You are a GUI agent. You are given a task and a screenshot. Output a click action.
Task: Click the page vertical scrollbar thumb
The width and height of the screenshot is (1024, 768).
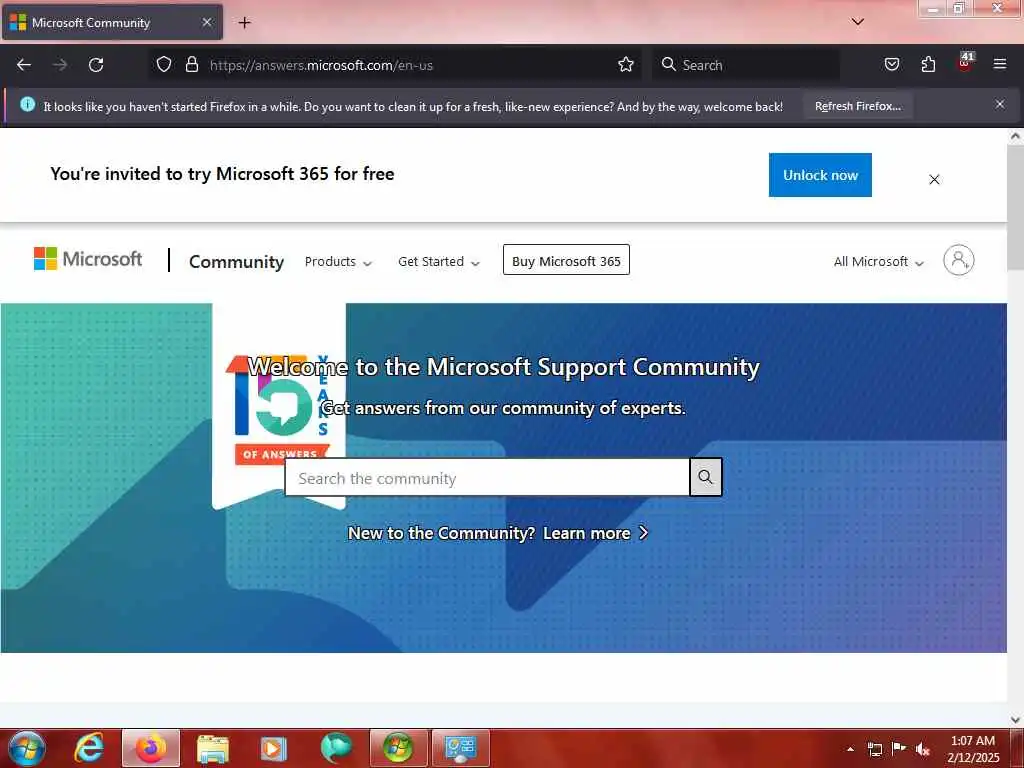tap(1015, 208)
